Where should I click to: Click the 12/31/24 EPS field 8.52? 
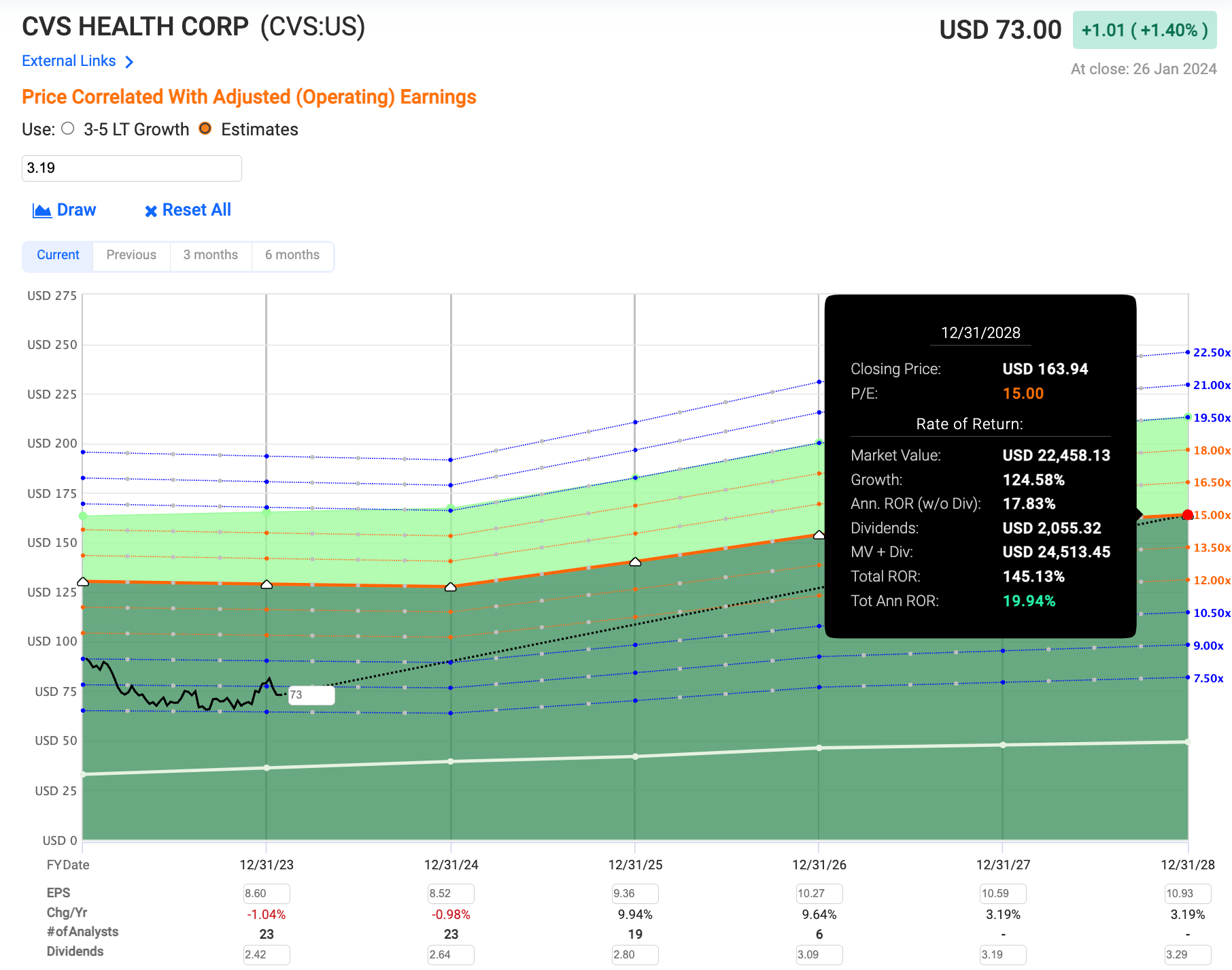pyautogui.click(x=451, y=893)
